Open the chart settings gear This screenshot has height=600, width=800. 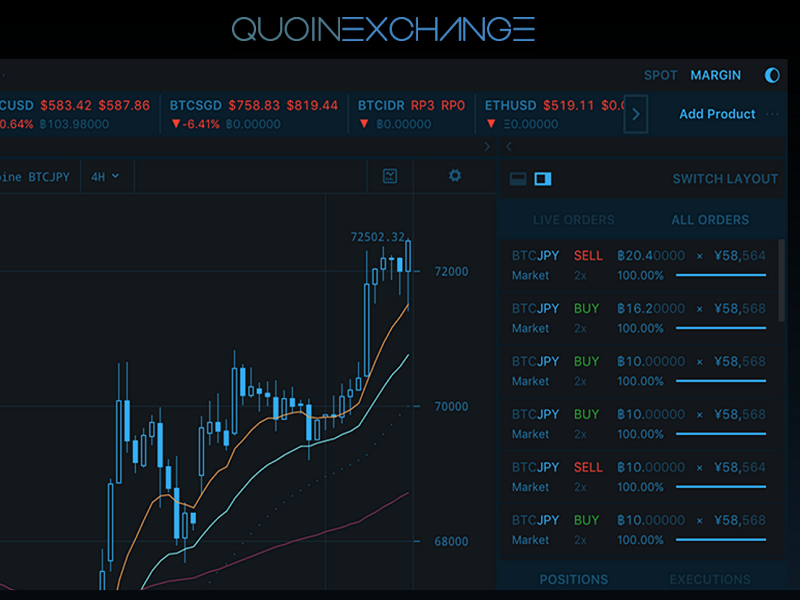point(455,175)
